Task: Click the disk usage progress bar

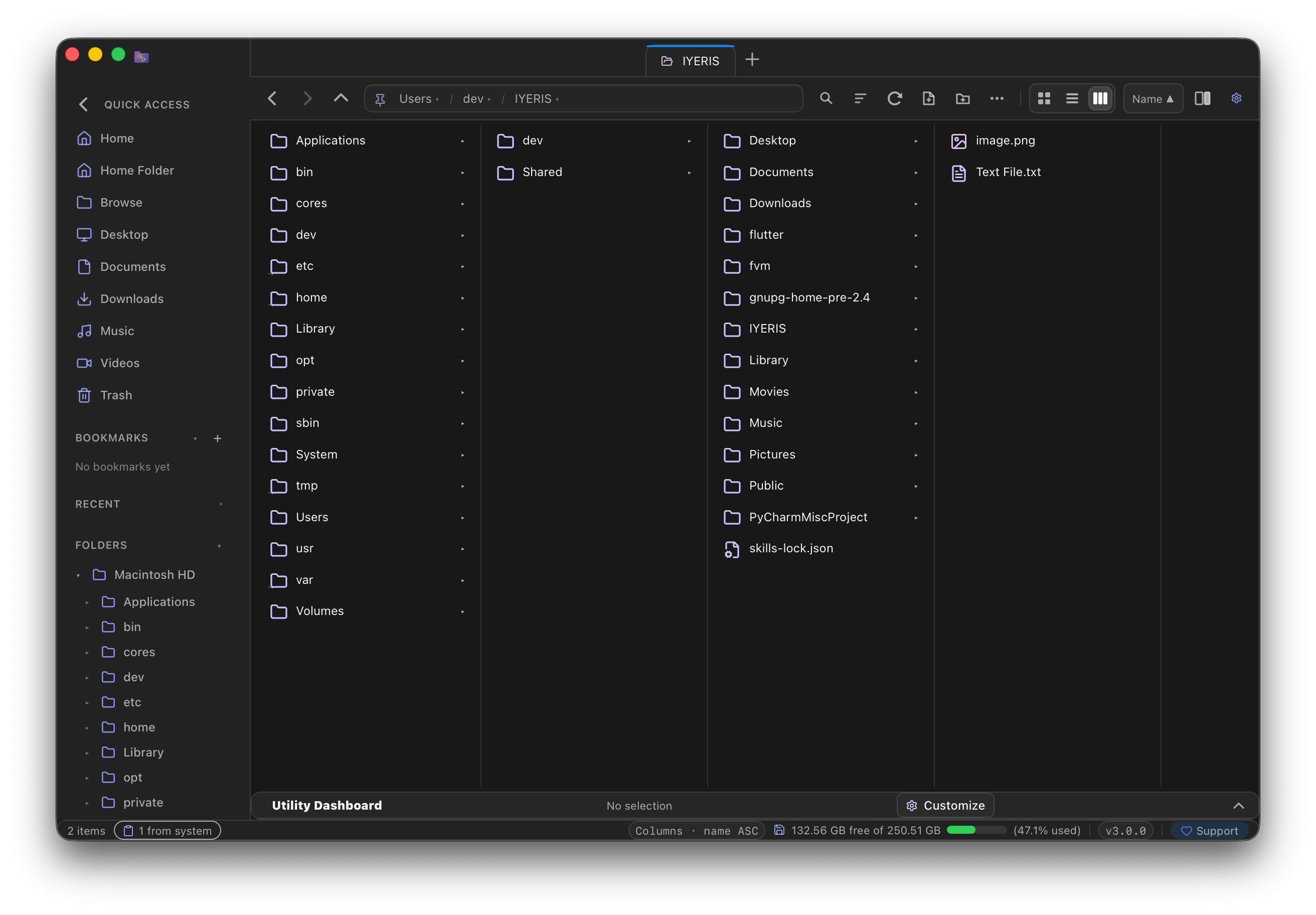Action: coord(976,830)
